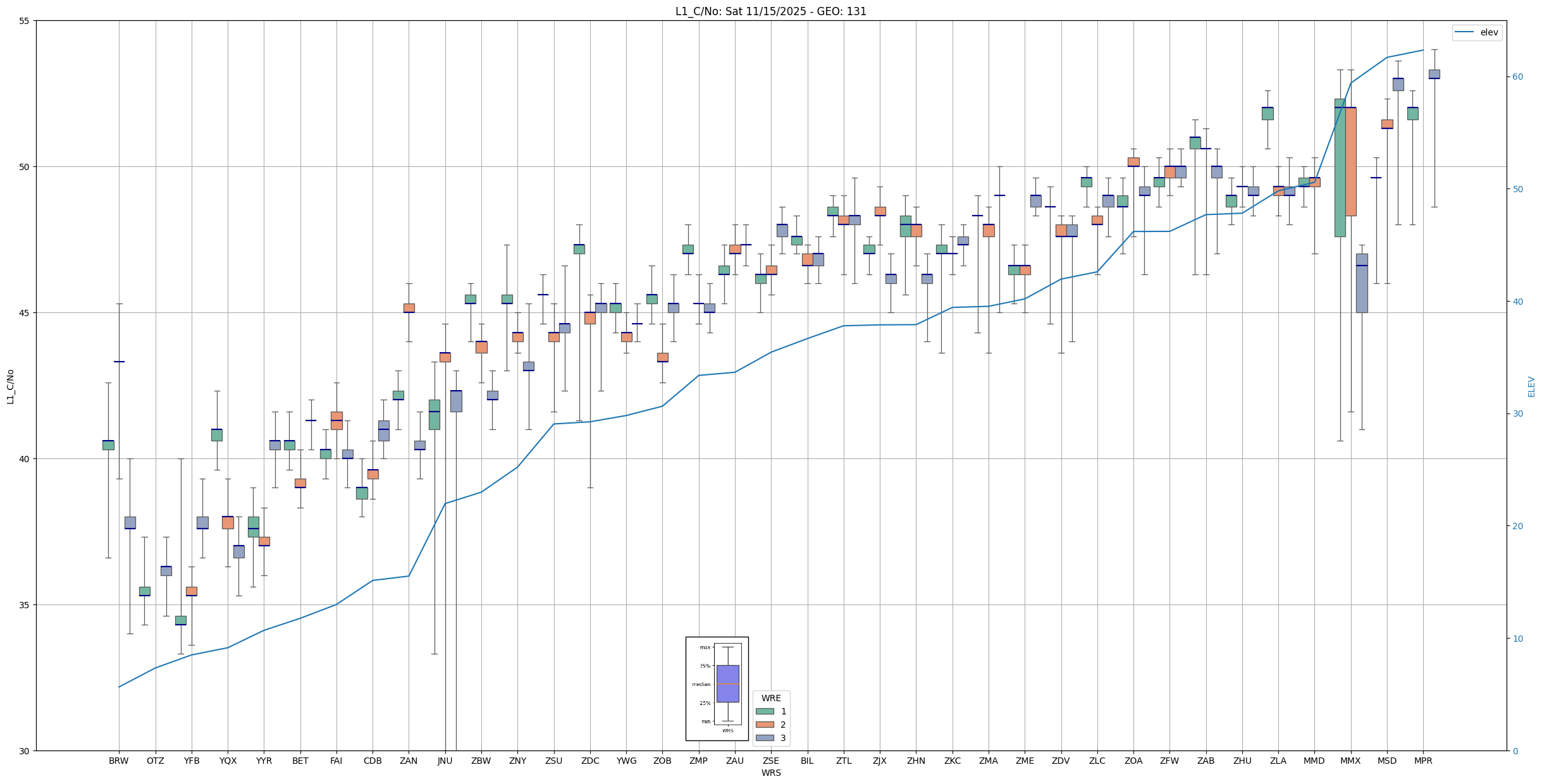Click the 60 tick on ELEV axis
Image resolution: width=1542 pixels, height=784 pixels.
1517,77
